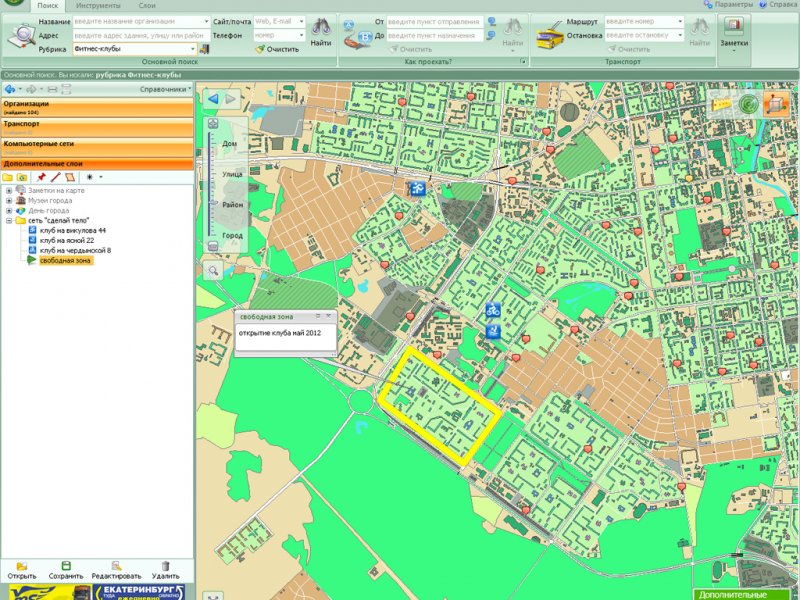Image resolution: width=800 pixels, height=600 pixels.
Task: Click the ruler measurement tool on map
Action: pos(721,104)
